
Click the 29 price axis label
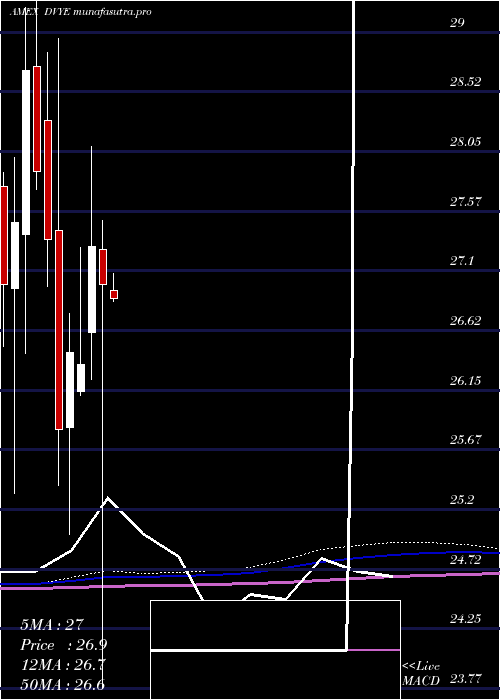457,23
